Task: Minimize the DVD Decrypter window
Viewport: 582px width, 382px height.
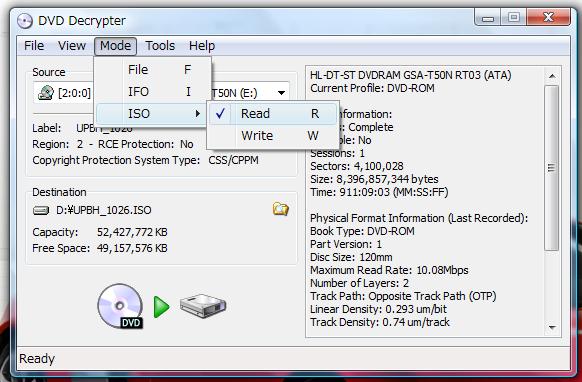Action: pos(488,17)
